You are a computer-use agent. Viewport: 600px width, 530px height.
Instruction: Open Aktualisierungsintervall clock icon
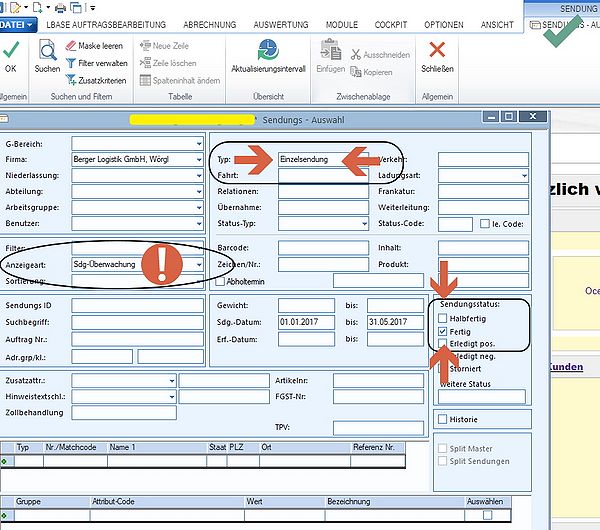tap(268, 50)
